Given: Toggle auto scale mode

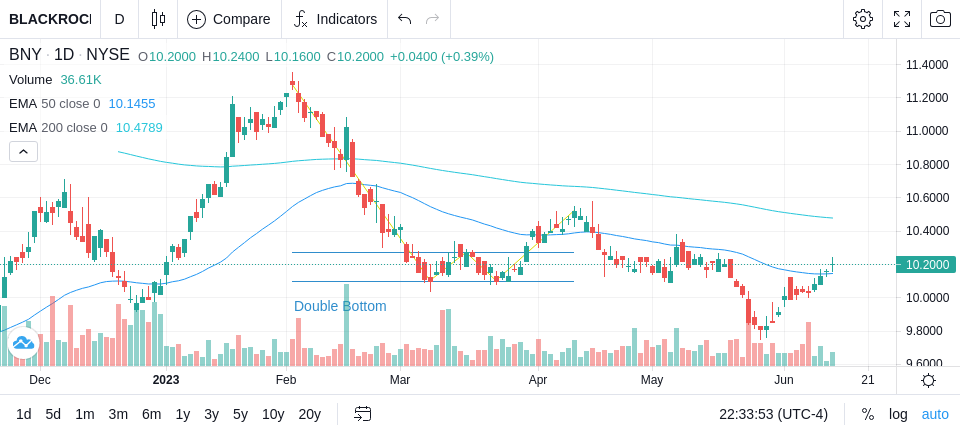Looking at the screenshot, I should [935, 415].
